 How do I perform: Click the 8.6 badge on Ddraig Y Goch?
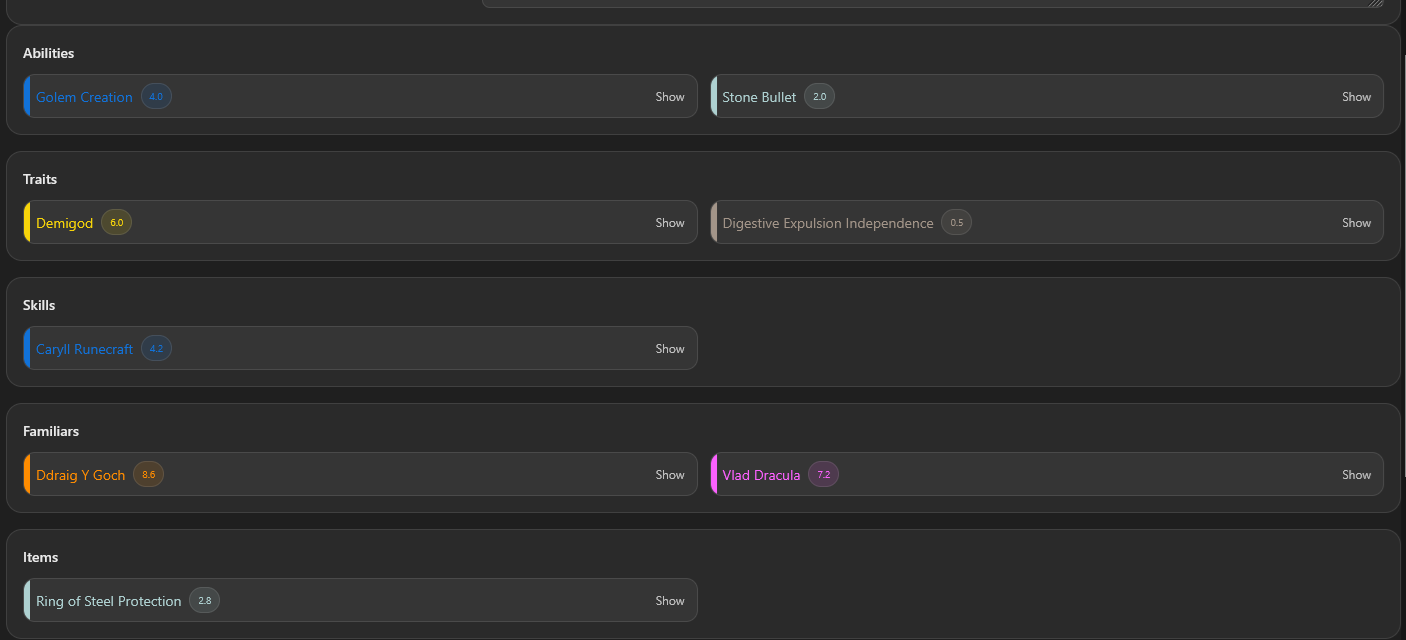148,475
